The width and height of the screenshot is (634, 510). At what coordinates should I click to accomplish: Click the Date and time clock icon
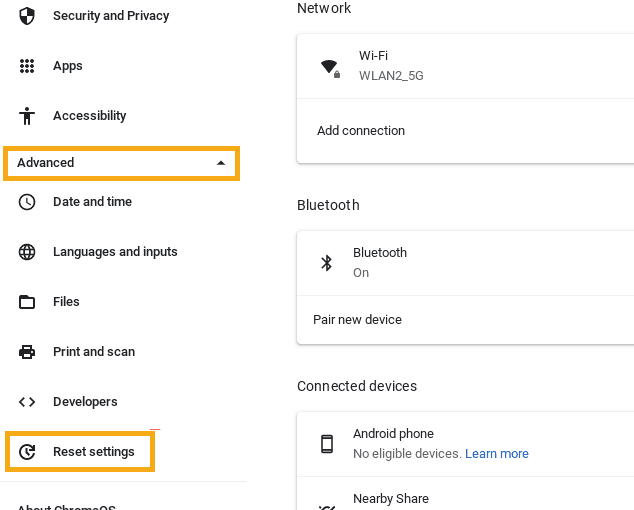(27, 202)
